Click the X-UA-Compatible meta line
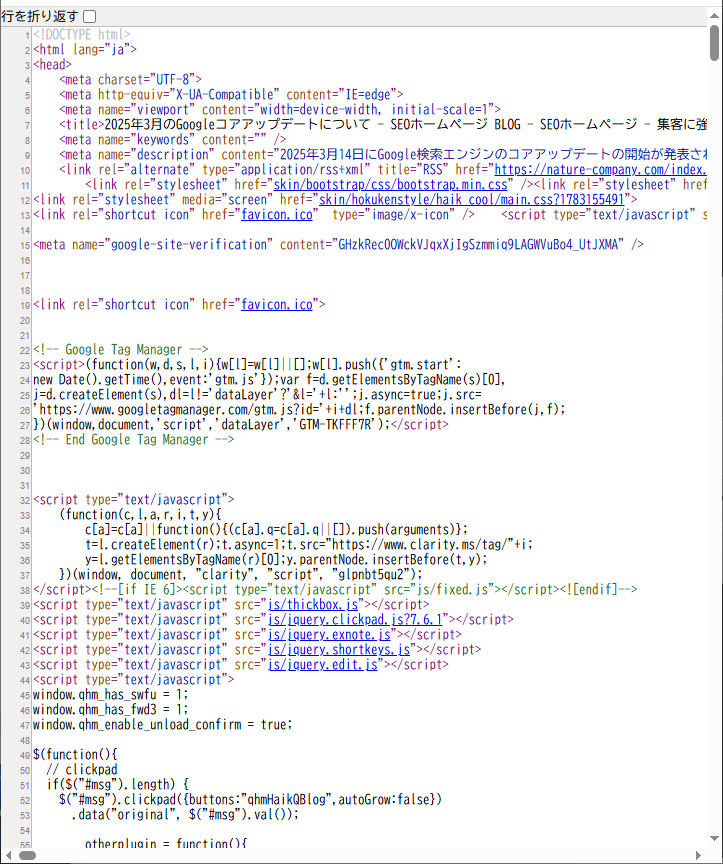This screenshot has width=723, height=864. 231,94
